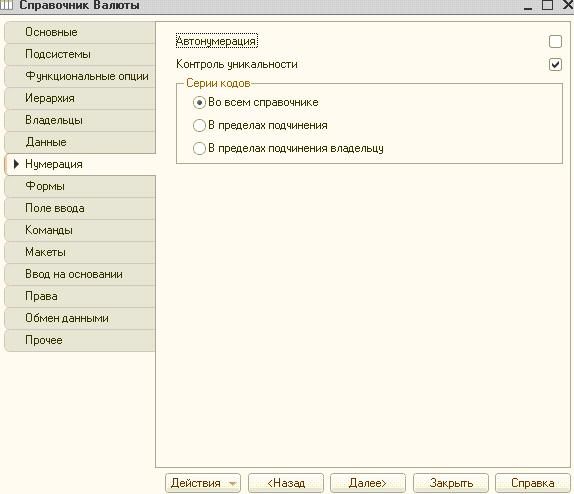
Task: Switch to the Данные tab
Action: coord(80,142)
